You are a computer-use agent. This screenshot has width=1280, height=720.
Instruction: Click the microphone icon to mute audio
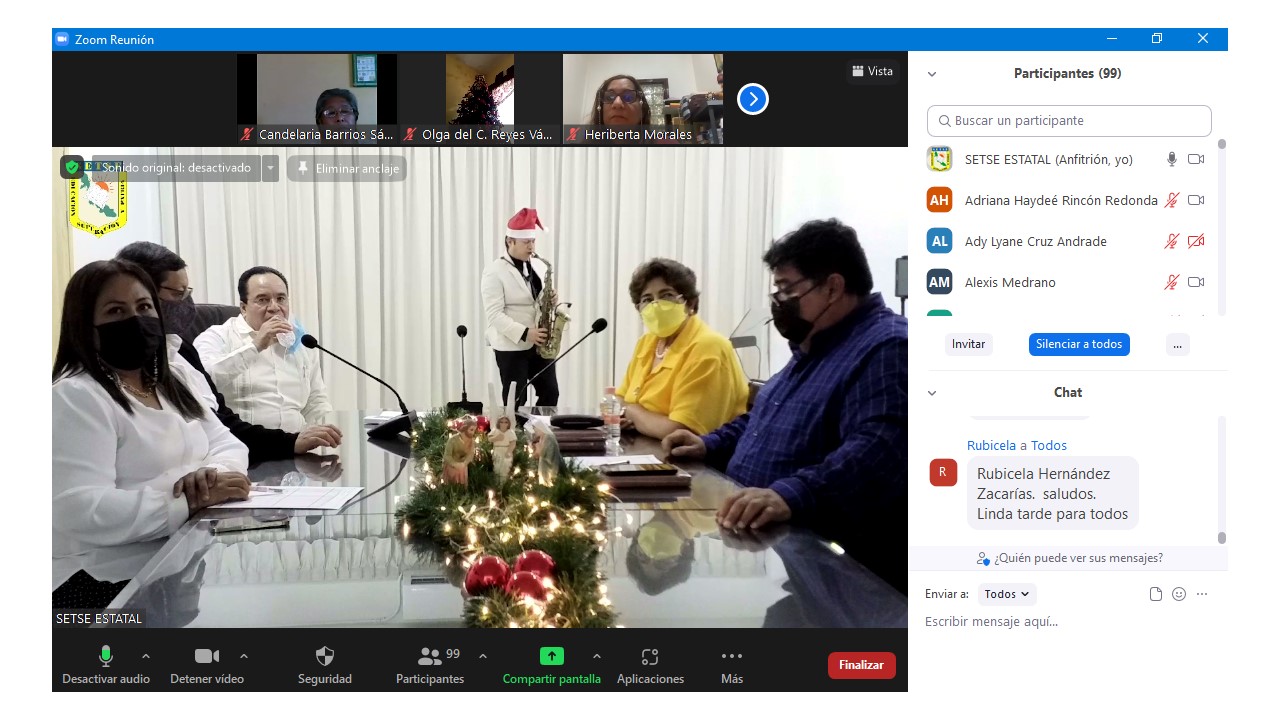pos(105,656)
